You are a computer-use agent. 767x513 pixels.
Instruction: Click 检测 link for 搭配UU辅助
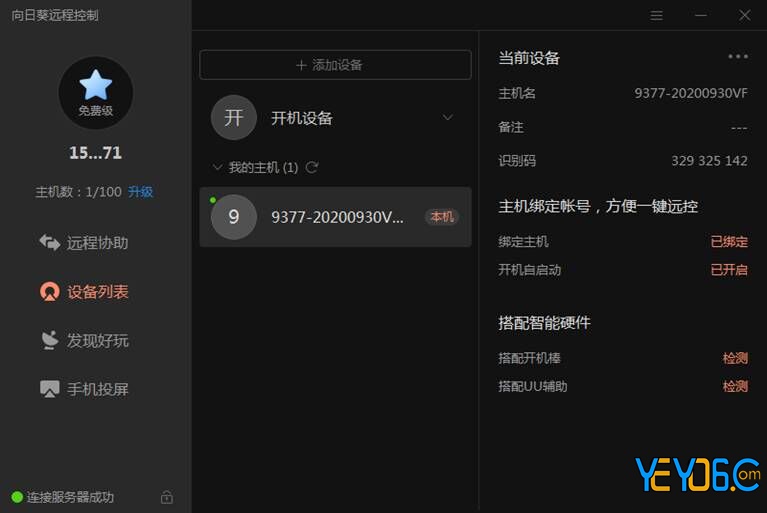735,386
